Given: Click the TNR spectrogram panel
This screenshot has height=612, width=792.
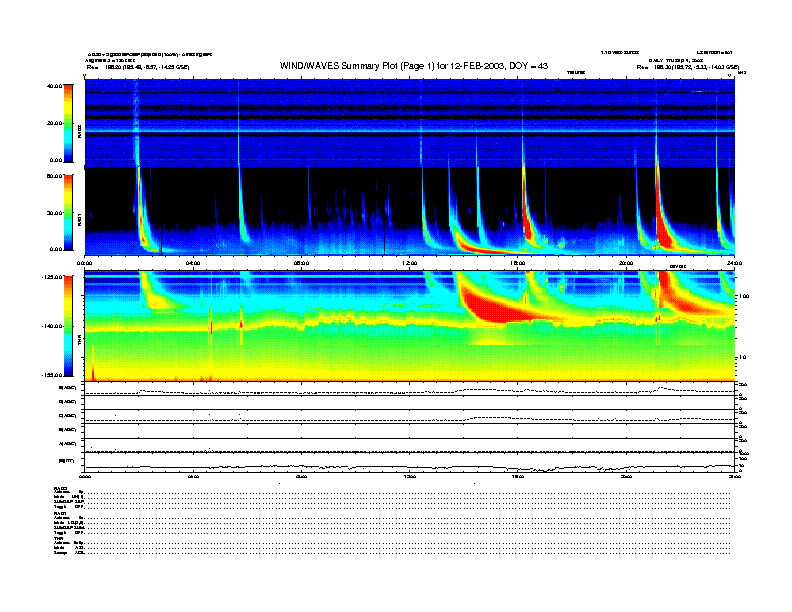Looking at the screenshot, I should pyautogui.click(x=410, y=326).
